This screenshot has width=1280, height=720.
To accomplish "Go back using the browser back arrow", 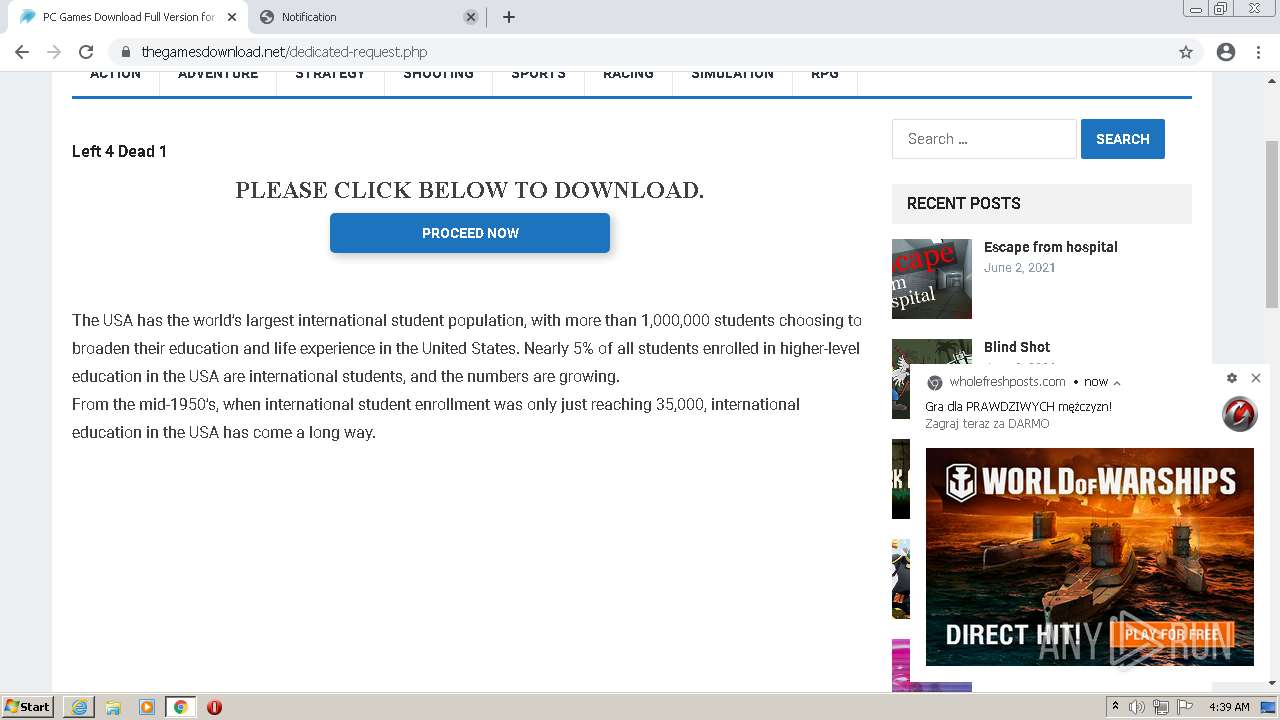I will pos(22,52).
